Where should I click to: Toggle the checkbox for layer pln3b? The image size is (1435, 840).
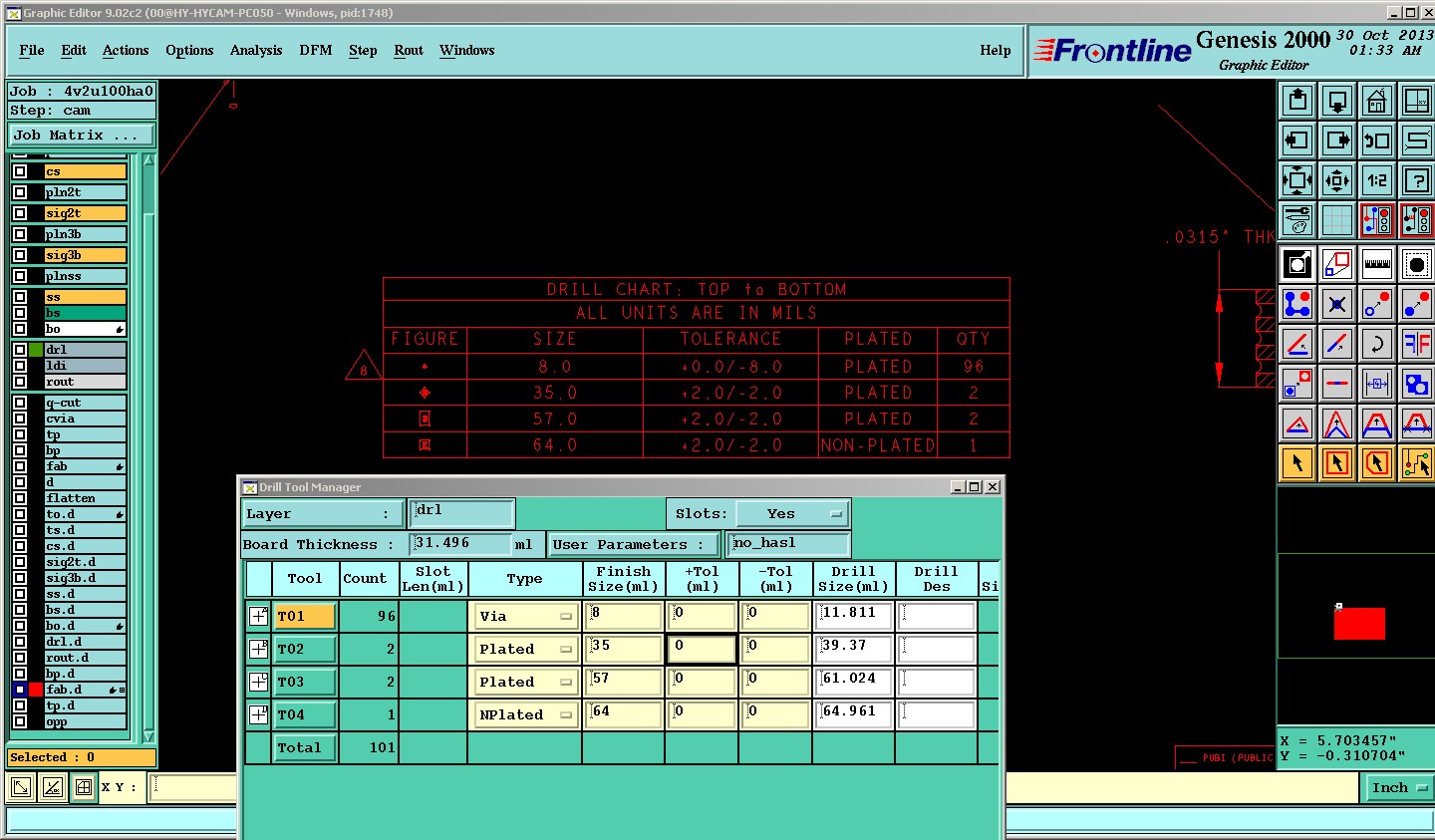point(19,234)
